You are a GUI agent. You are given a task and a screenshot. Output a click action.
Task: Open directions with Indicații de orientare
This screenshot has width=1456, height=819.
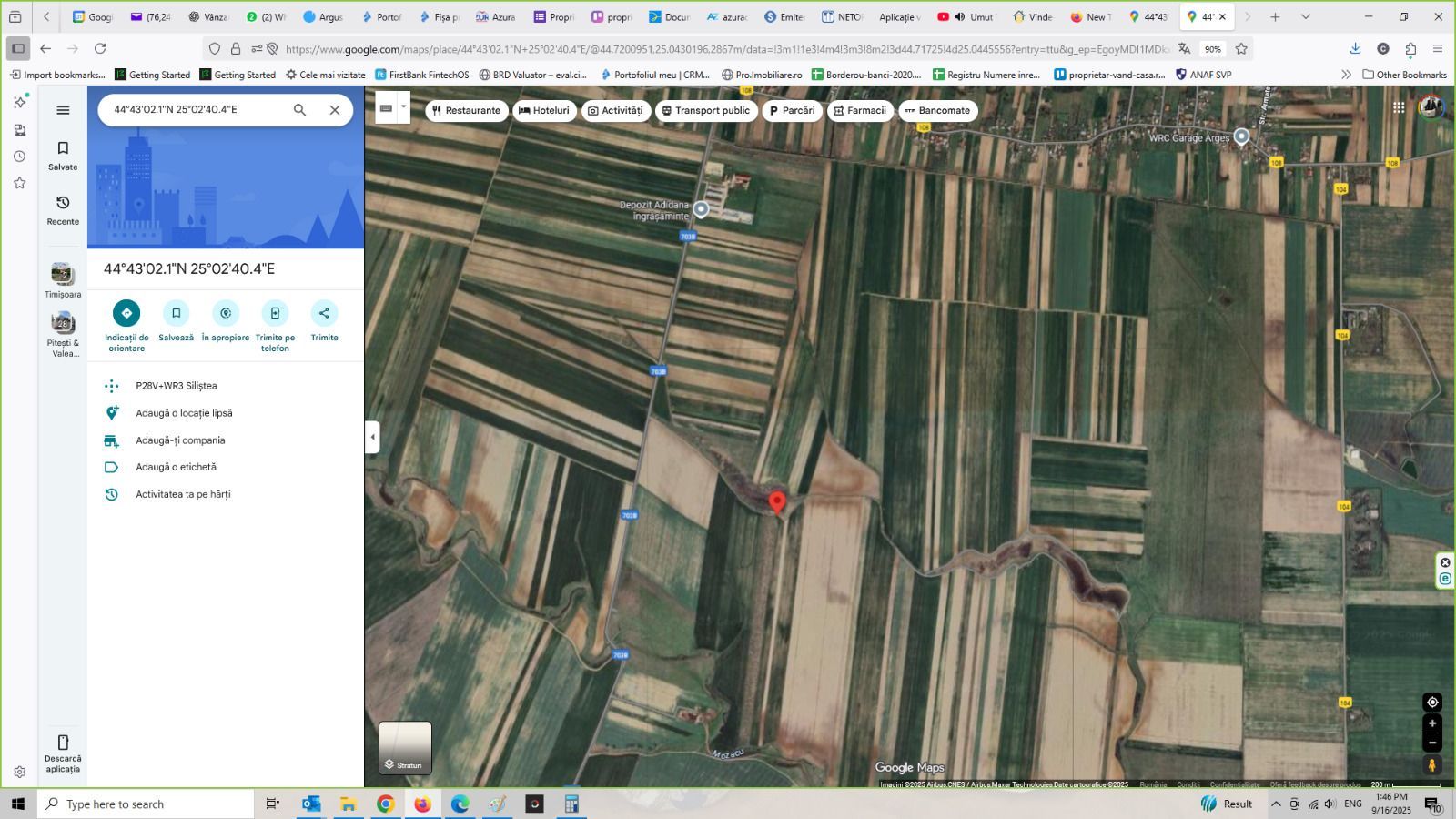click(126, 313)
